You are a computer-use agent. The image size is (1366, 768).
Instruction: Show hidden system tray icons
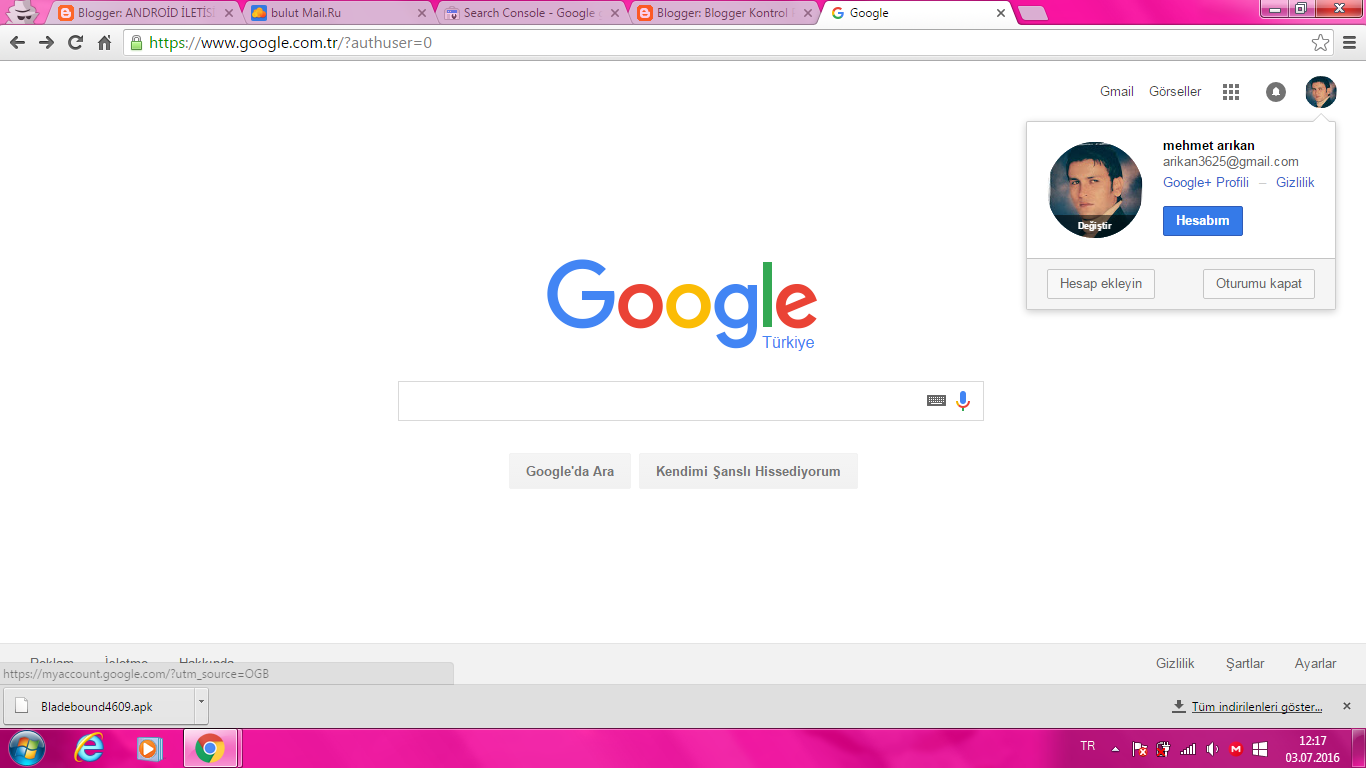click(x=1116, y=749)
